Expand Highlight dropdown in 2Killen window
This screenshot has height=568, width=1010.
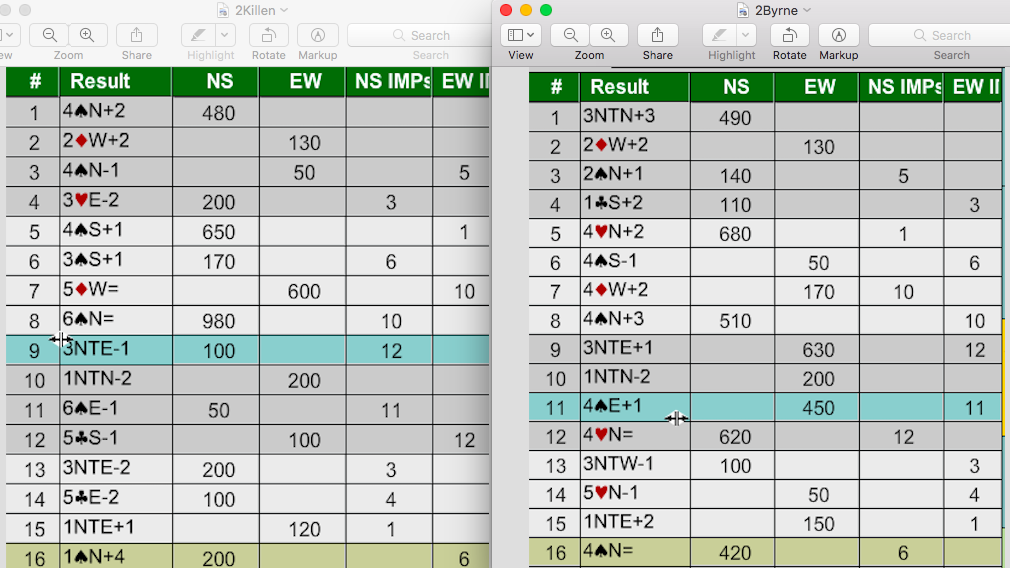[x=224, y=35]
